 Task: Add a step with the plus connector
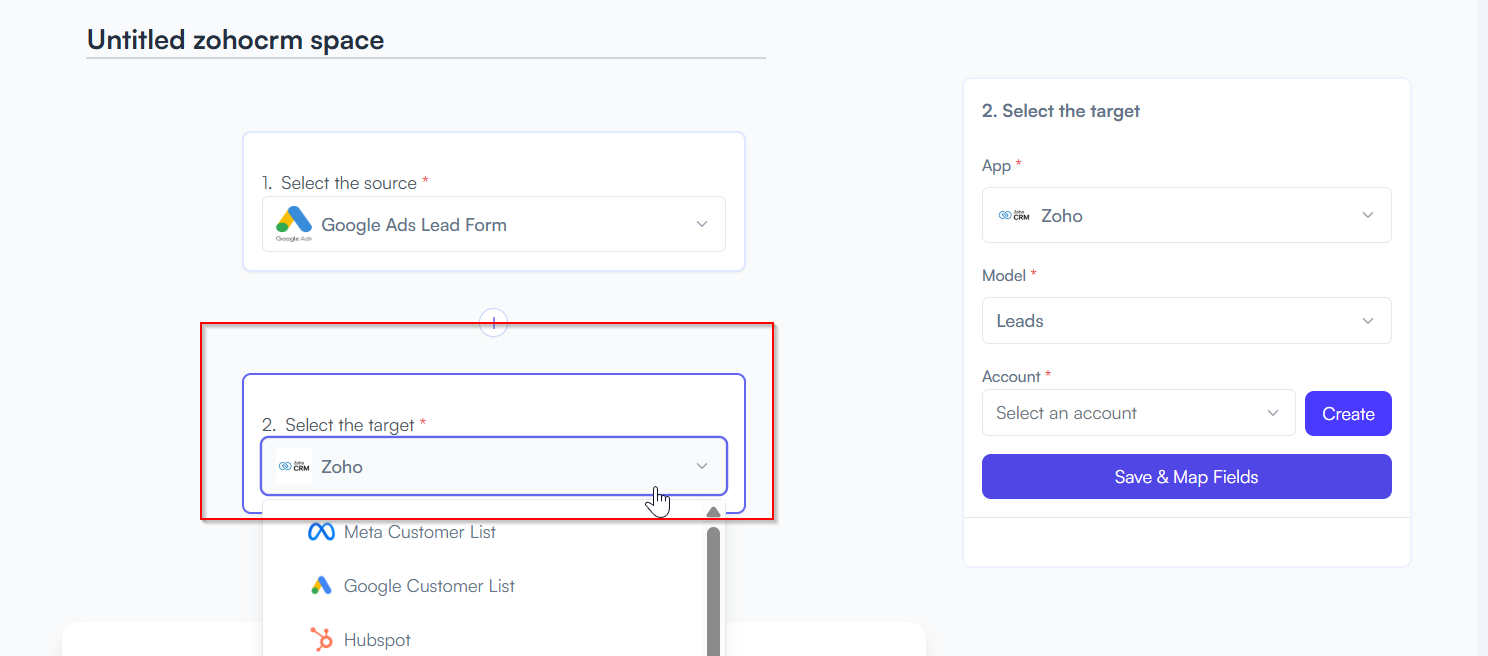[494, 322]
